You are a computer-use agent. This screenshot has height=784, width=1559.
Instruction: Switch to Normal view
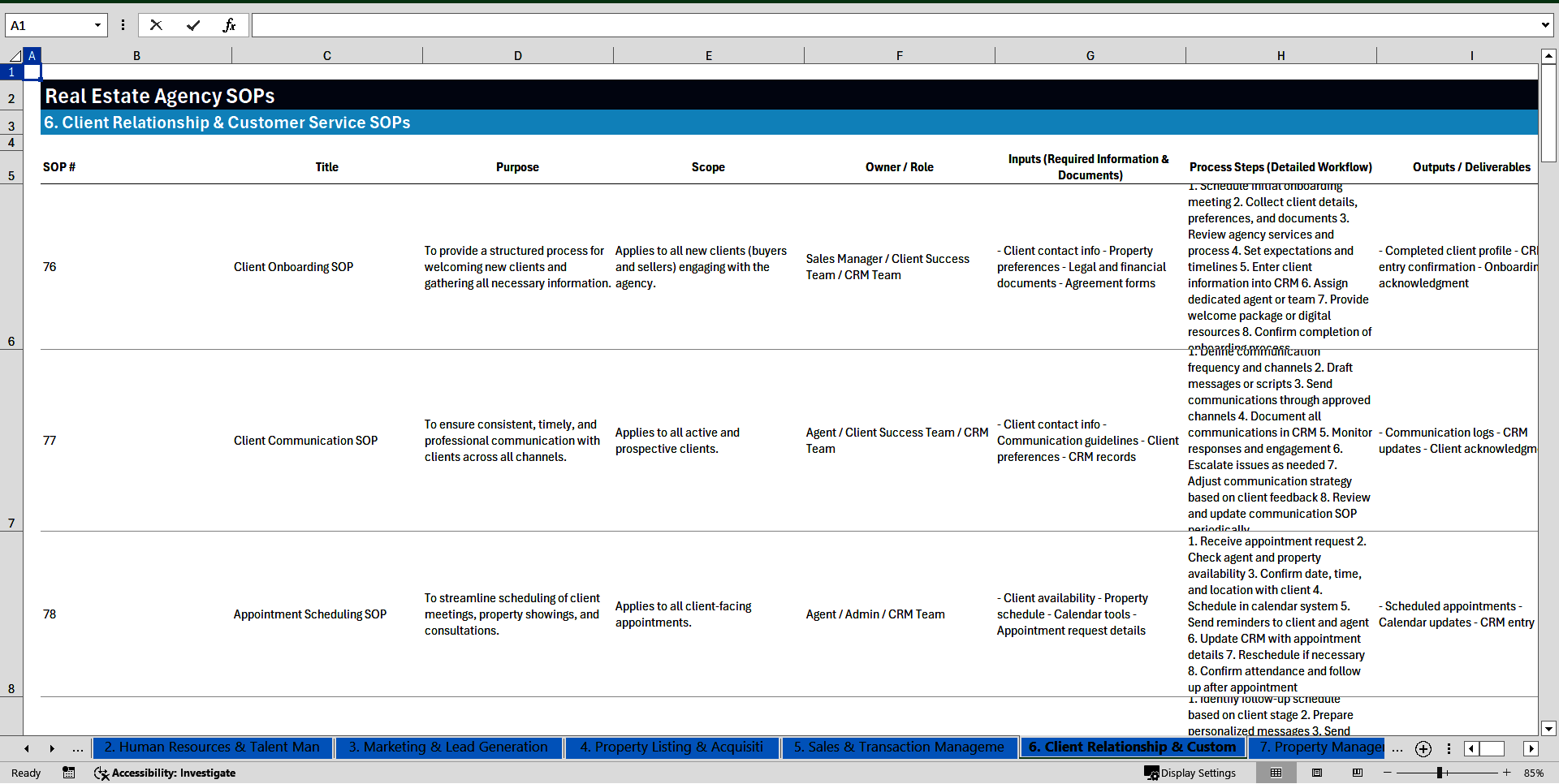tap(1276, 773)
